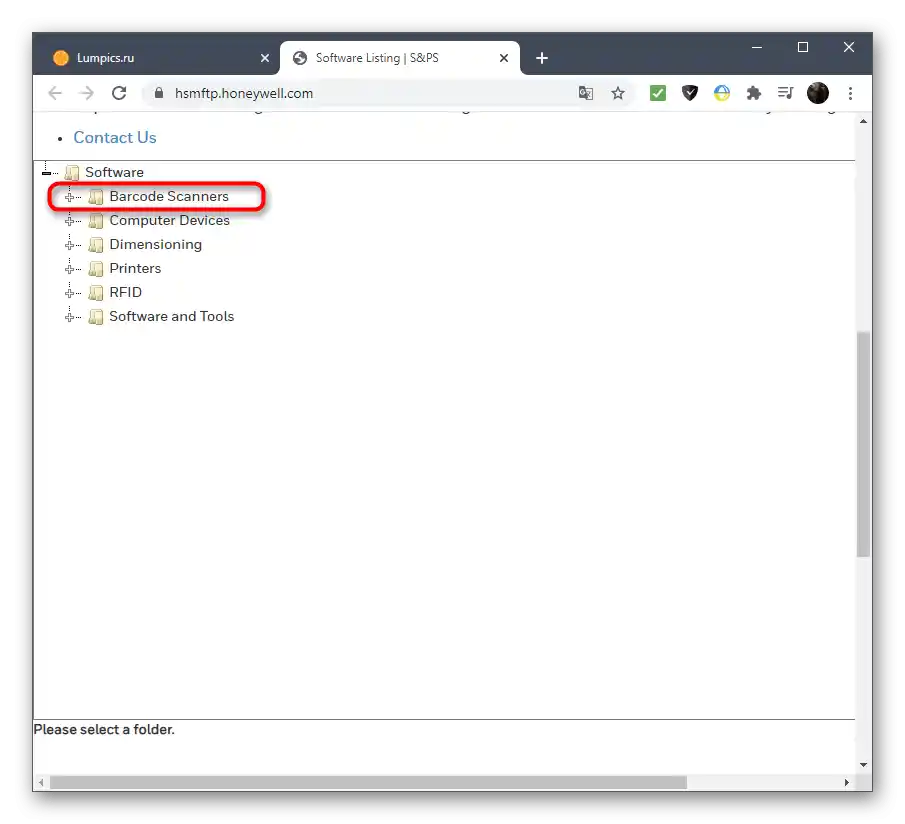
Task: Collapse the Software root folder
Action: click(x=46, y=173)
